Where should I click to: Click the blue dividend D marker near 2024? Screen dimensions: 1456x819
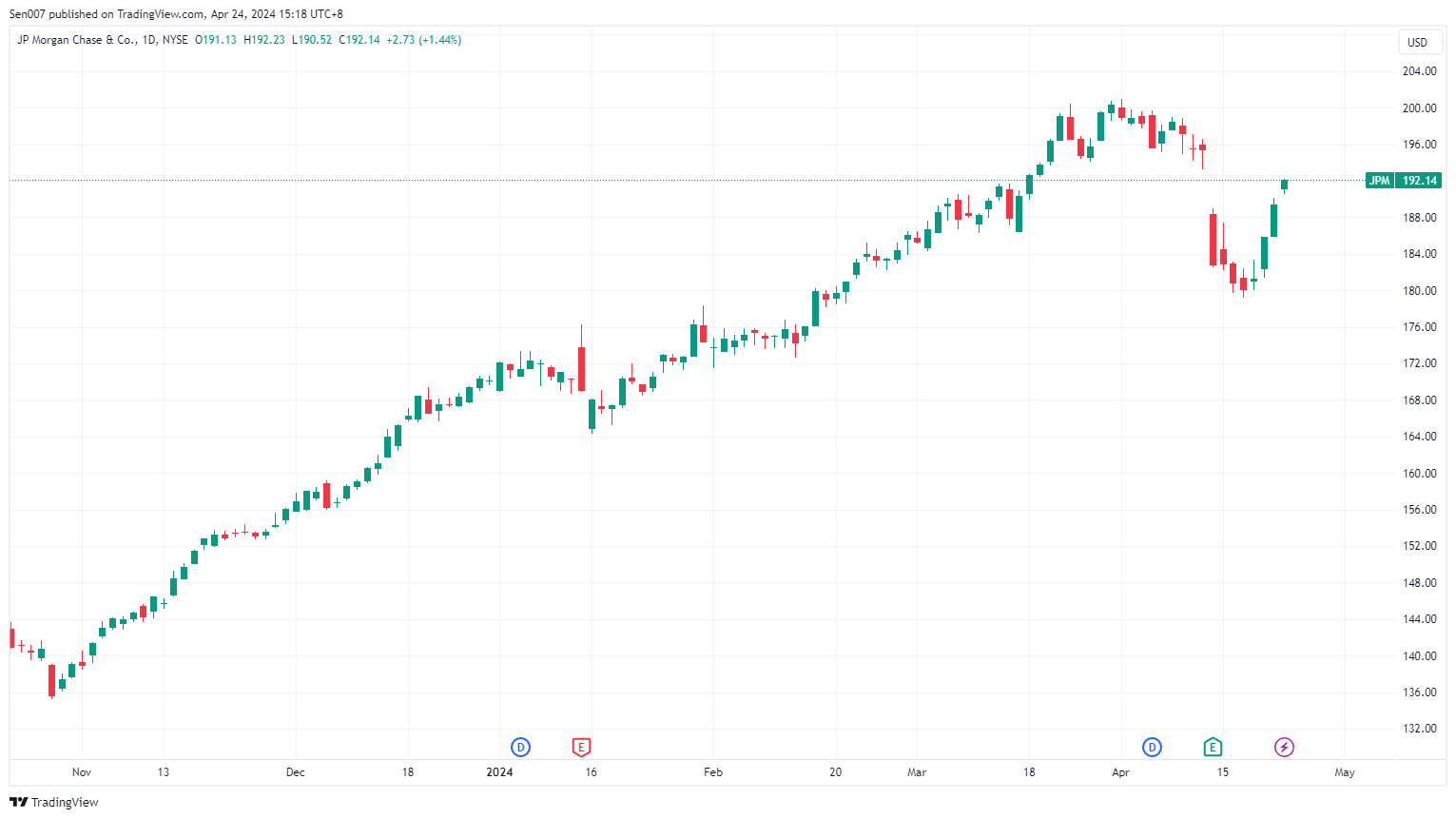[x=520, y=748]
